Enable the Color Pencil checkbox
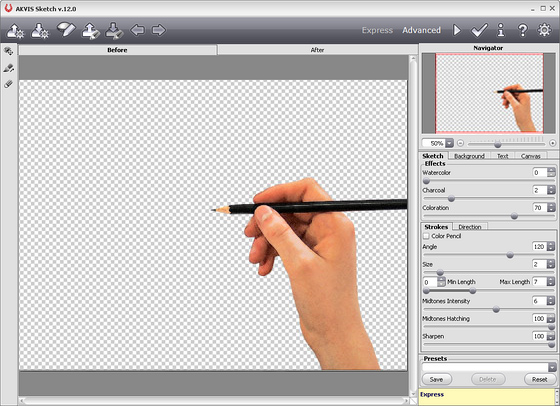Screen dimensions: 560x406 click(426, 236)
